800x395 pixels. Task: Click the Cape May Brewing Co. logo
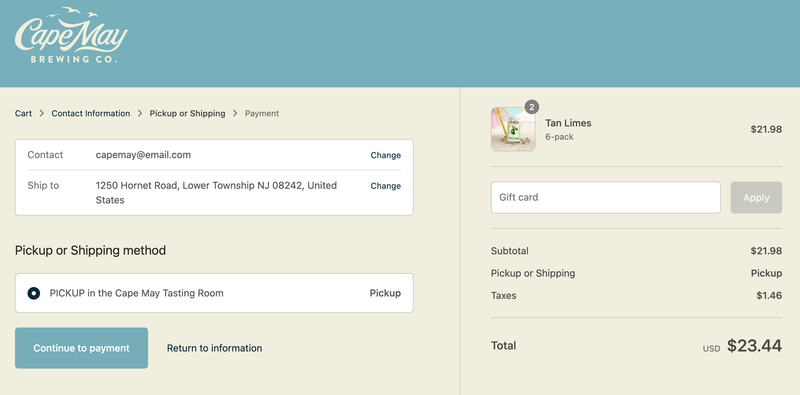pyautogui.click(x=71, y=35)
